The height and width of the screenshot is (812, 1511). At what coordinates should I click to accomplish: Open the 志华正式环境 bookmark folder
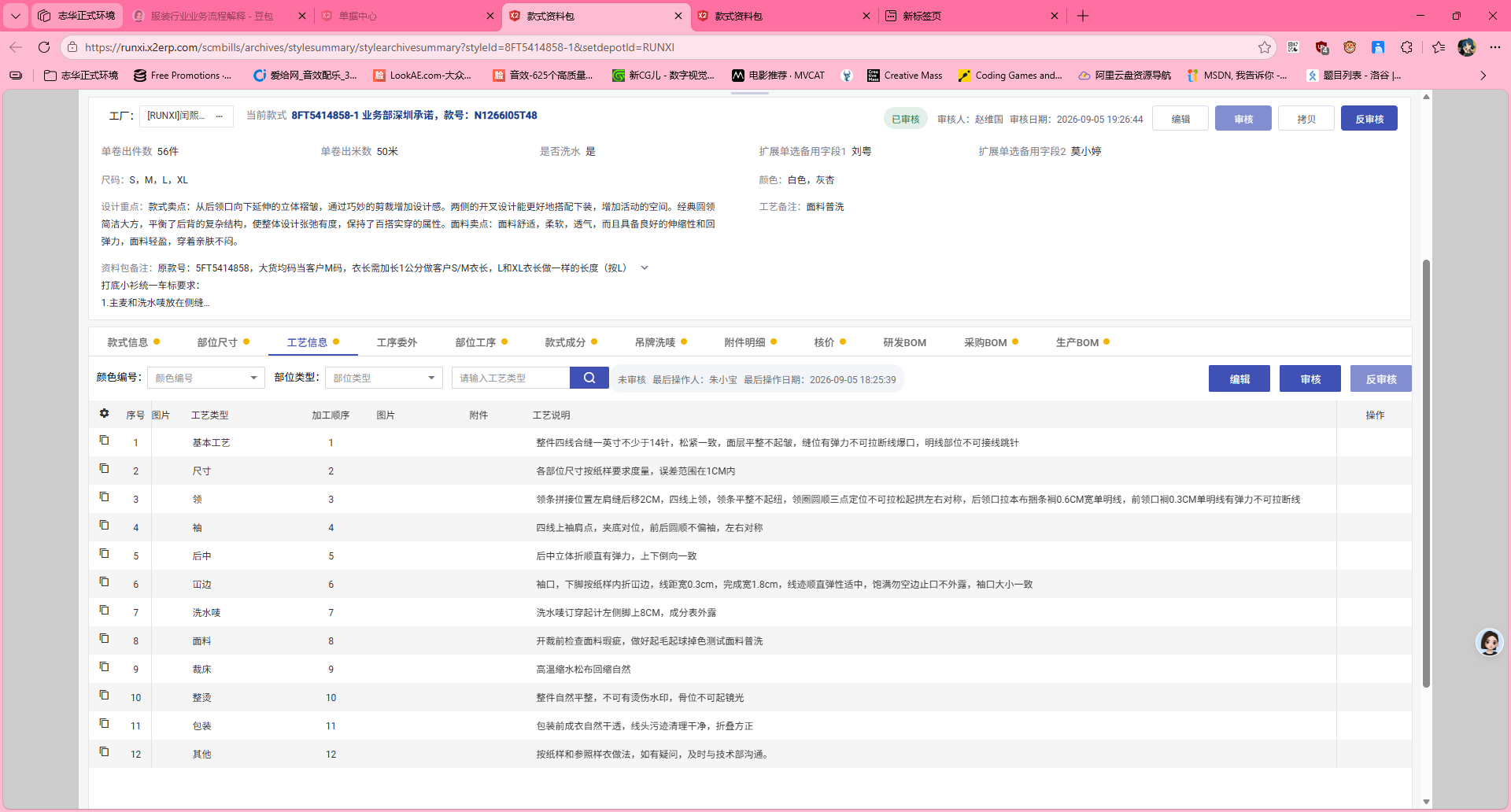coord(80,76)
